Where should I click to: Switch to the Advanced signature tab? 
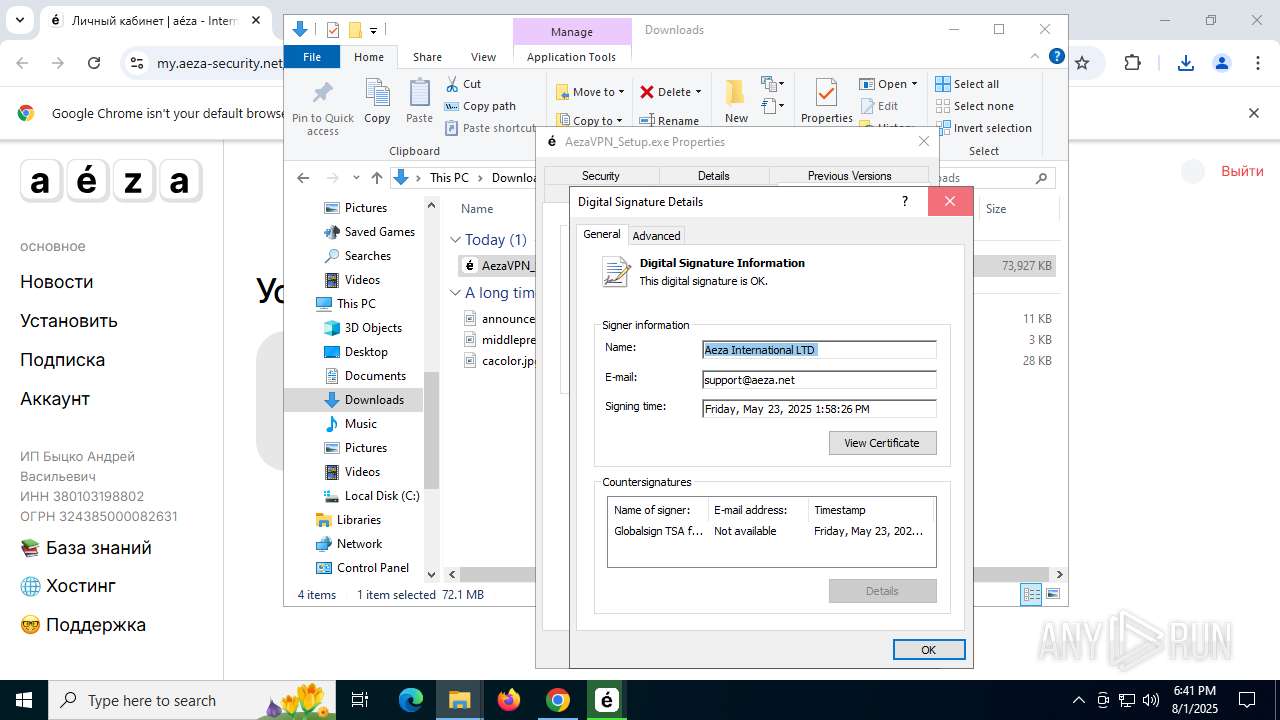[656, 236]
